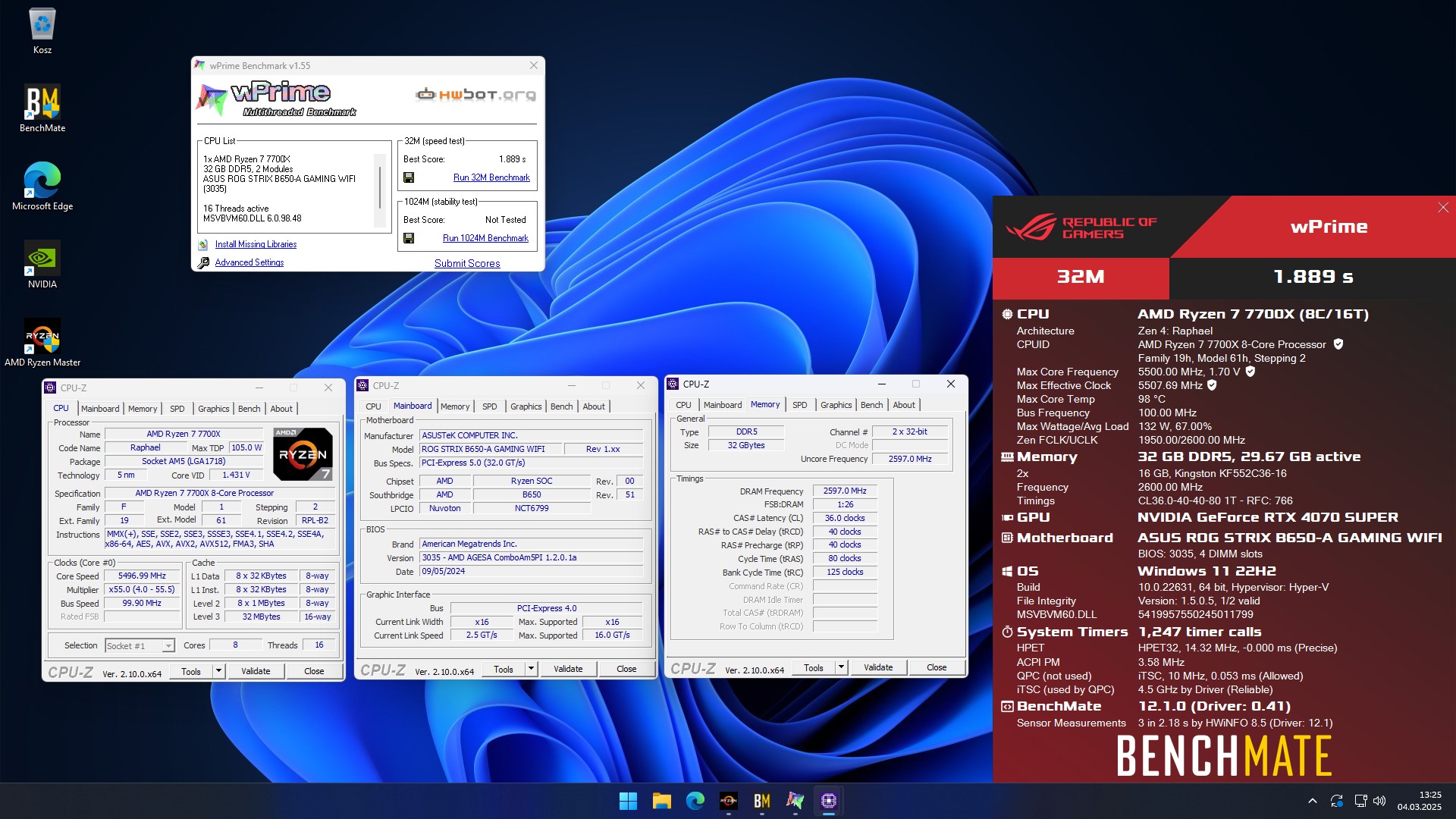Open Edge from the taskbar
This screenshot has width=1456, height=819.
pyautogui.click(x=695, y=801)
